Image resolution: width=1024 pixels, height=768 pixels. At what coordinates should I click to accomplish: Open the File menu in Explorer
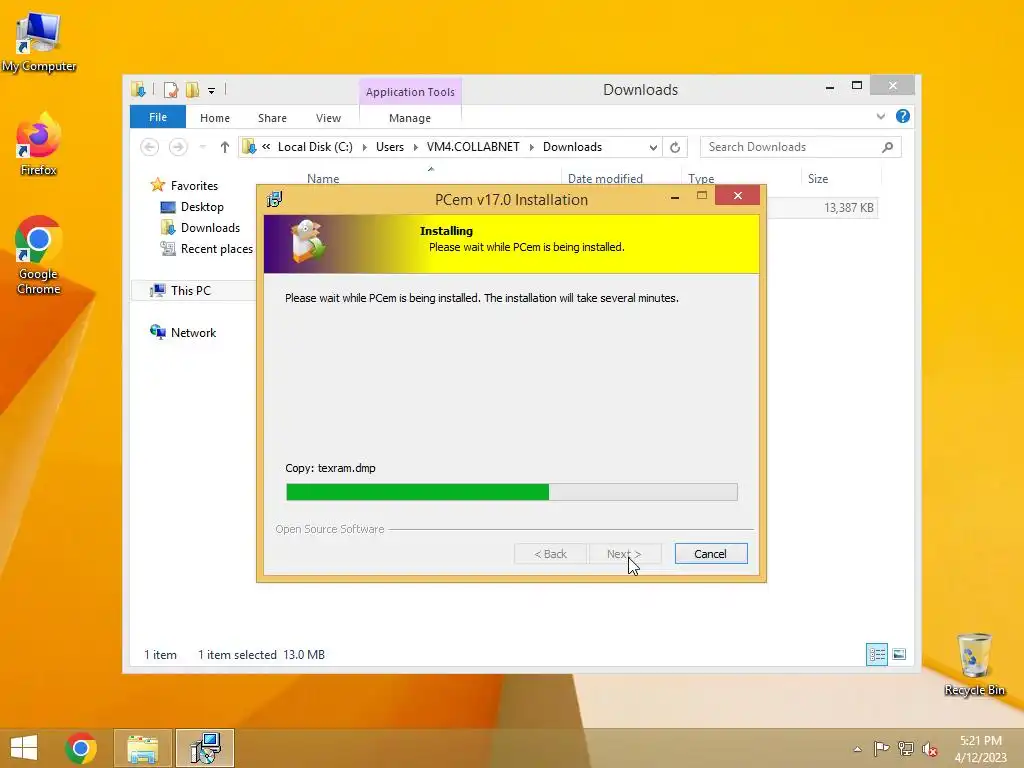point(158,118)
